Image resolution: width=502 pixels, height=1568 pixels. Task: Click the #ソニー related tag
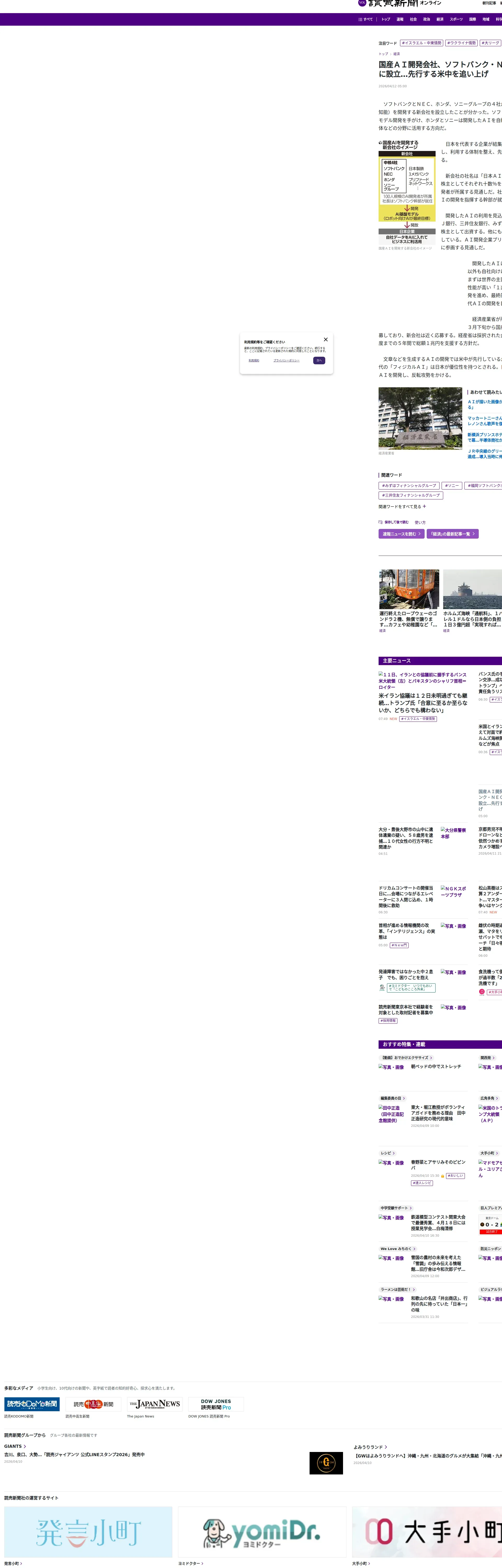pos(452,486)
